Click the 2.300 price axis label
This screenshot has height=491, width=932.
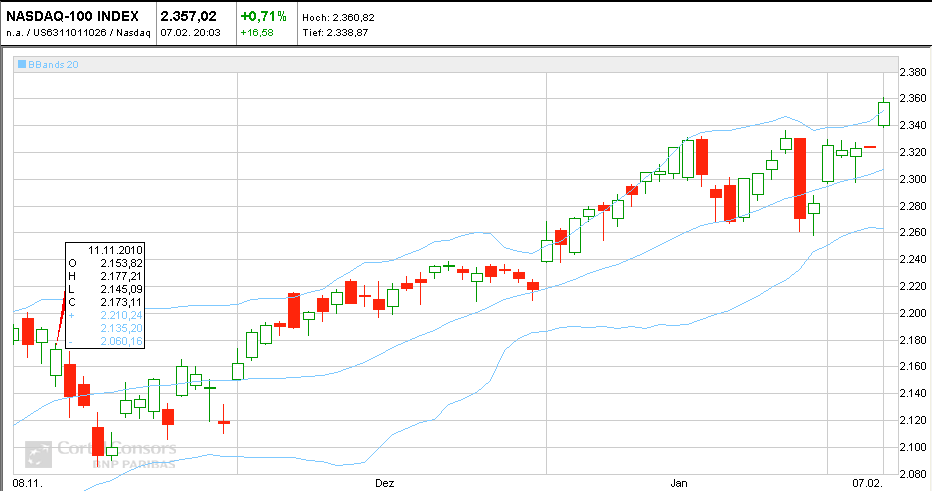tap(913, 179)
